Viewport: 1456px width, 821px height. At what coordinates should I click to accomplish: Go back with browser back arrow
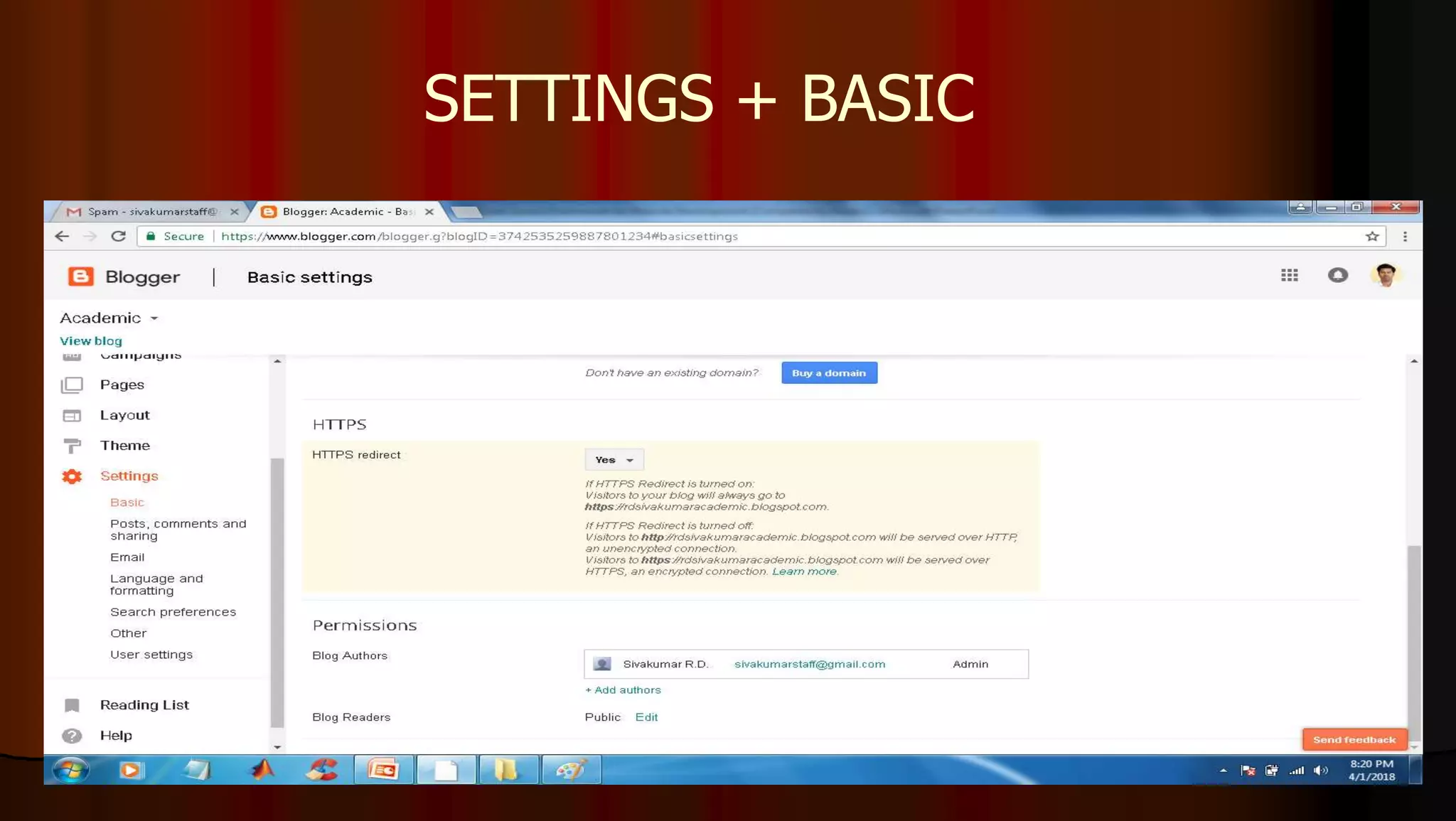[x=62, y=237]
